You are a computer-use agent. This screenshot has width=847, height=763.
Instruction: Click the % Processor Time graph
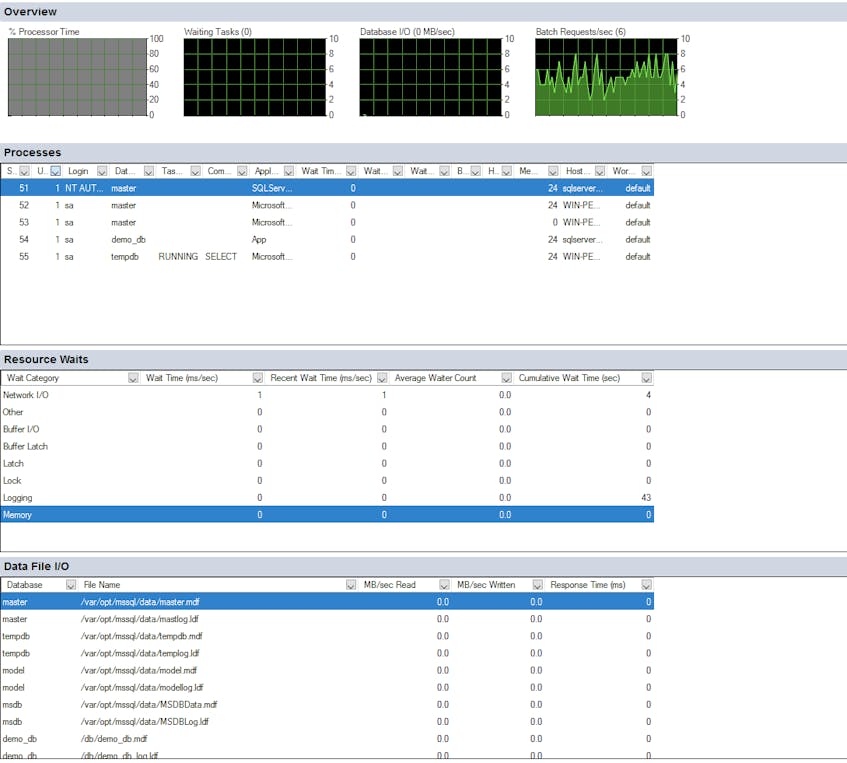[x=77, y=77]
